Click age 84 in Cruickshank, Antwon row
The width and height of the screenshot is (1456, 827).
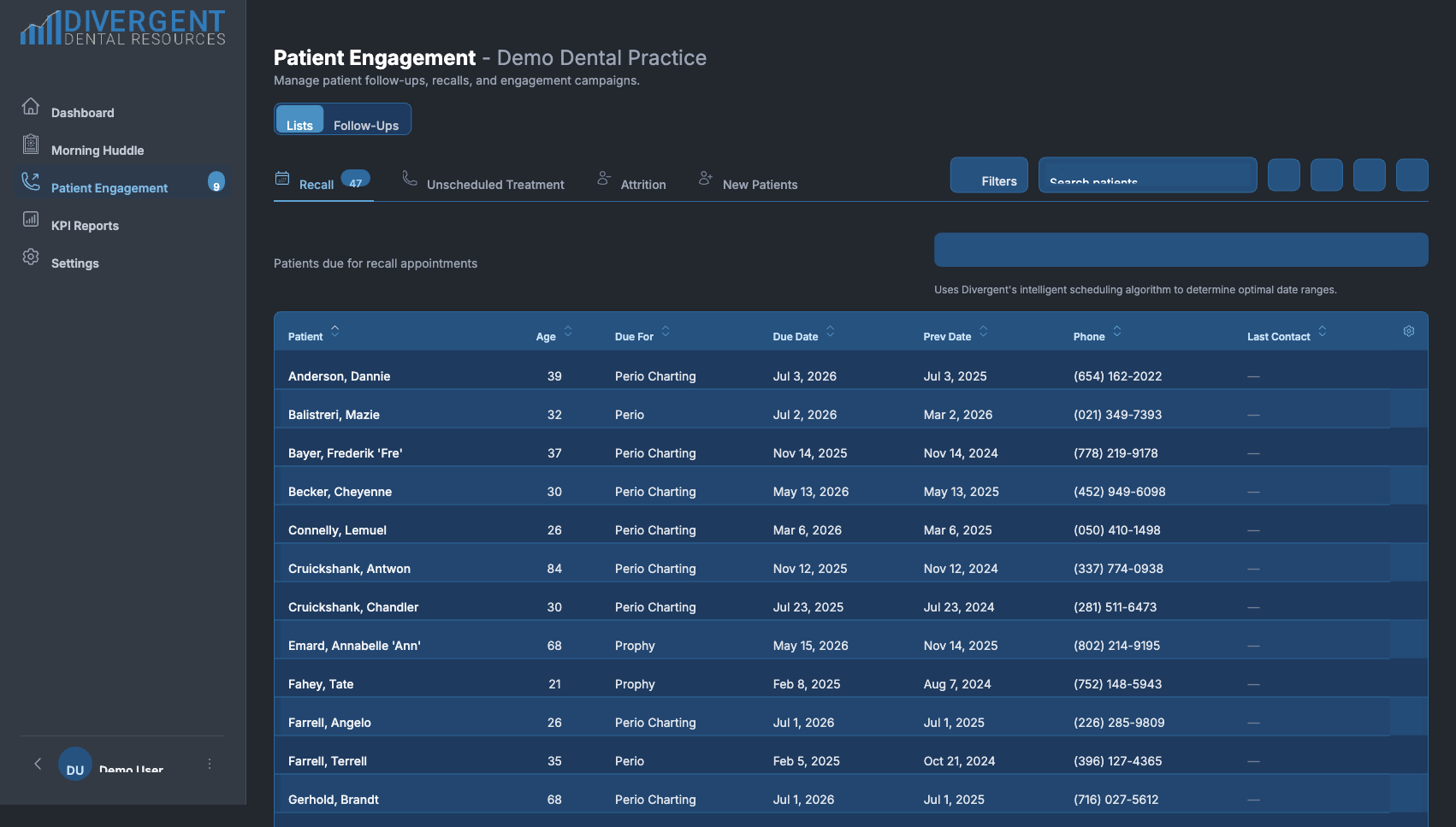point(554,569)
